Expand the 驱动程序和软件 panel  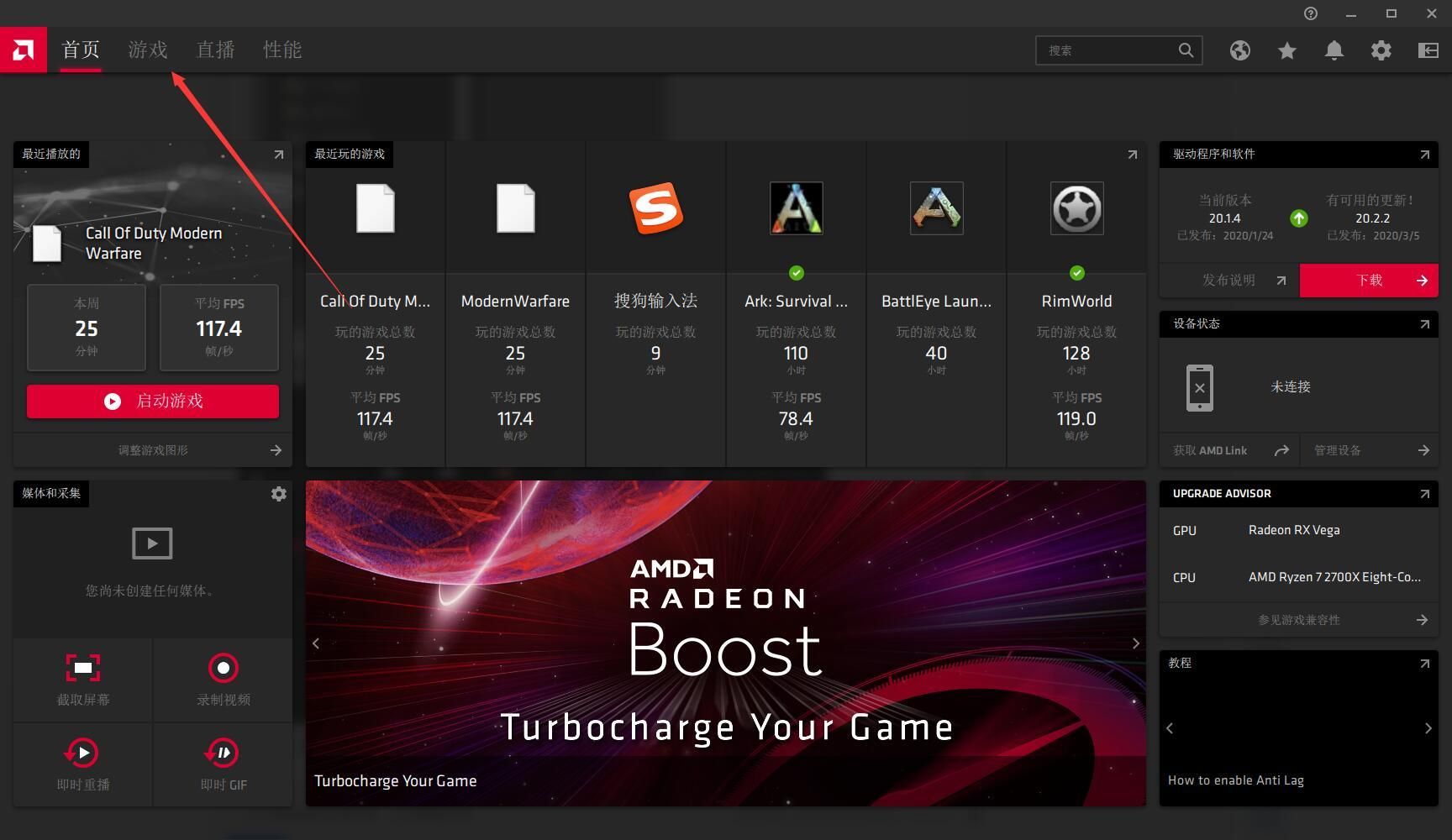(1424, 155)
